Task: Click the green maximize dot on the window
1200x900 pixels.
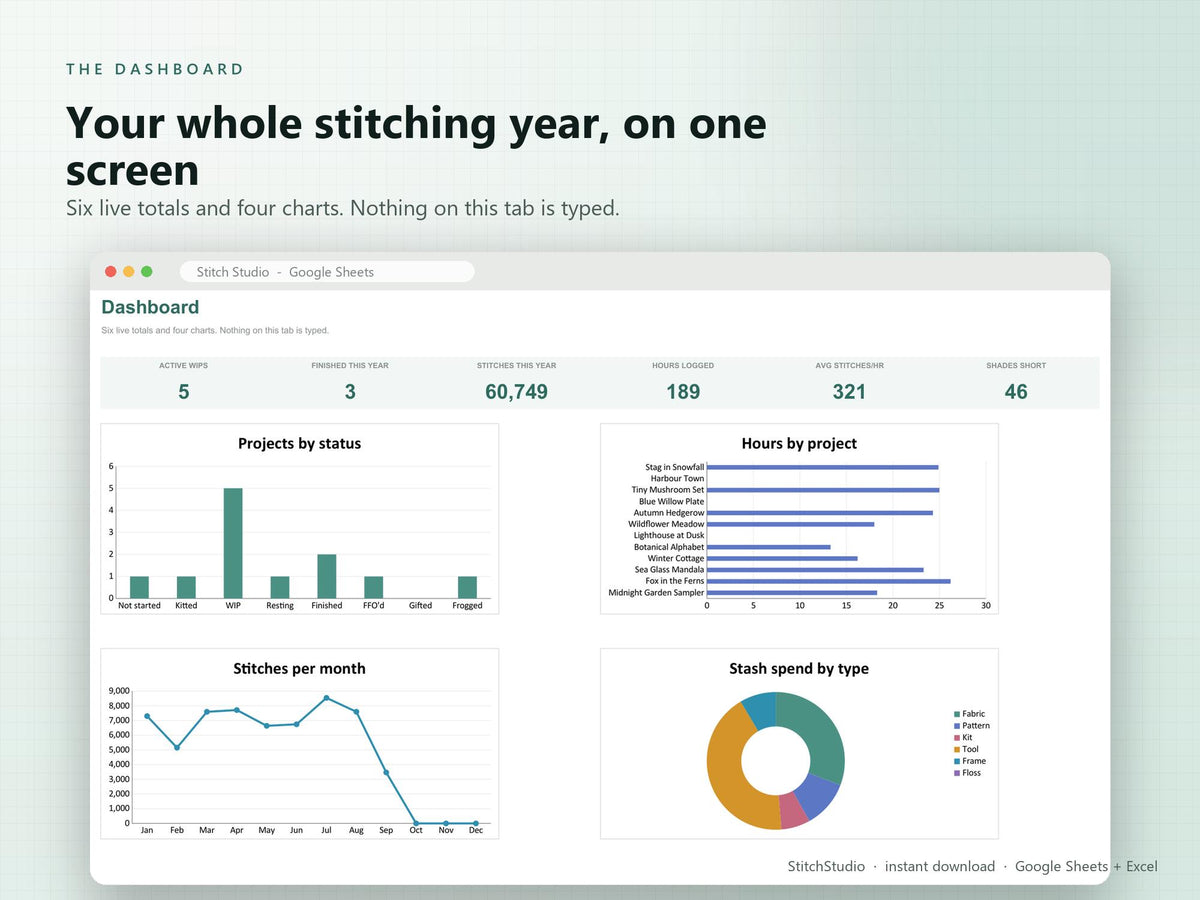Action: [147, 272]
